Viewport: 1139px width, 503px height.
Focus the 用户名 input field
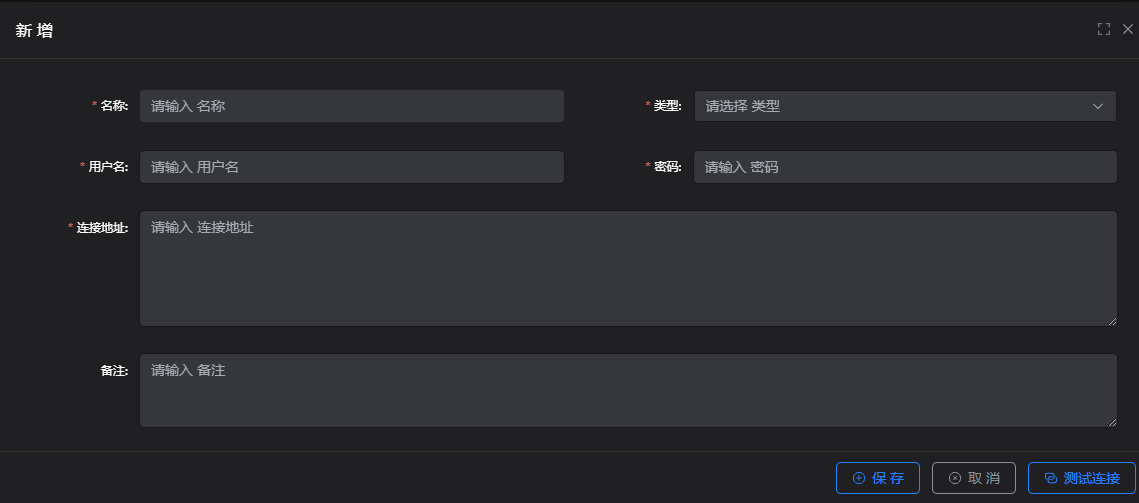coord(351,167)
